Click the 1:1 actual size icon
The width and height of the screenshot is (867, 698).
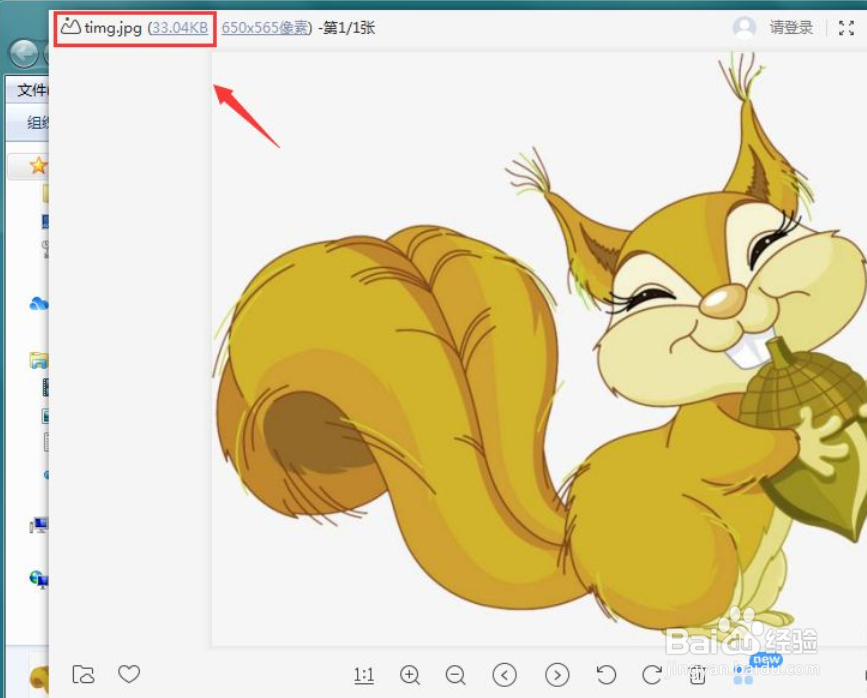coord(365,675)
